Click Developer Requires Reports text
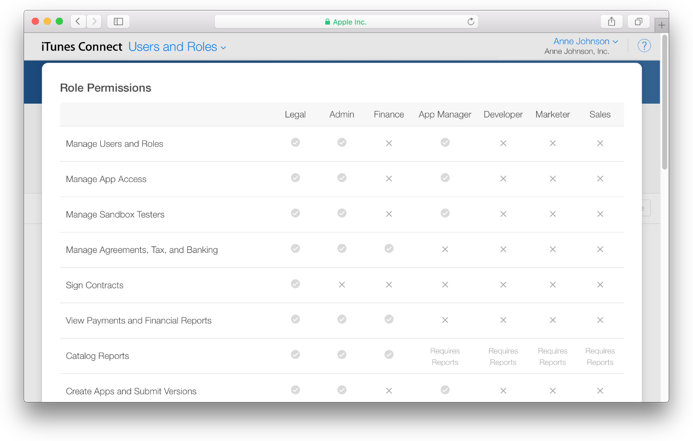The height and width of the screenshot is (441, 693). 503,357
